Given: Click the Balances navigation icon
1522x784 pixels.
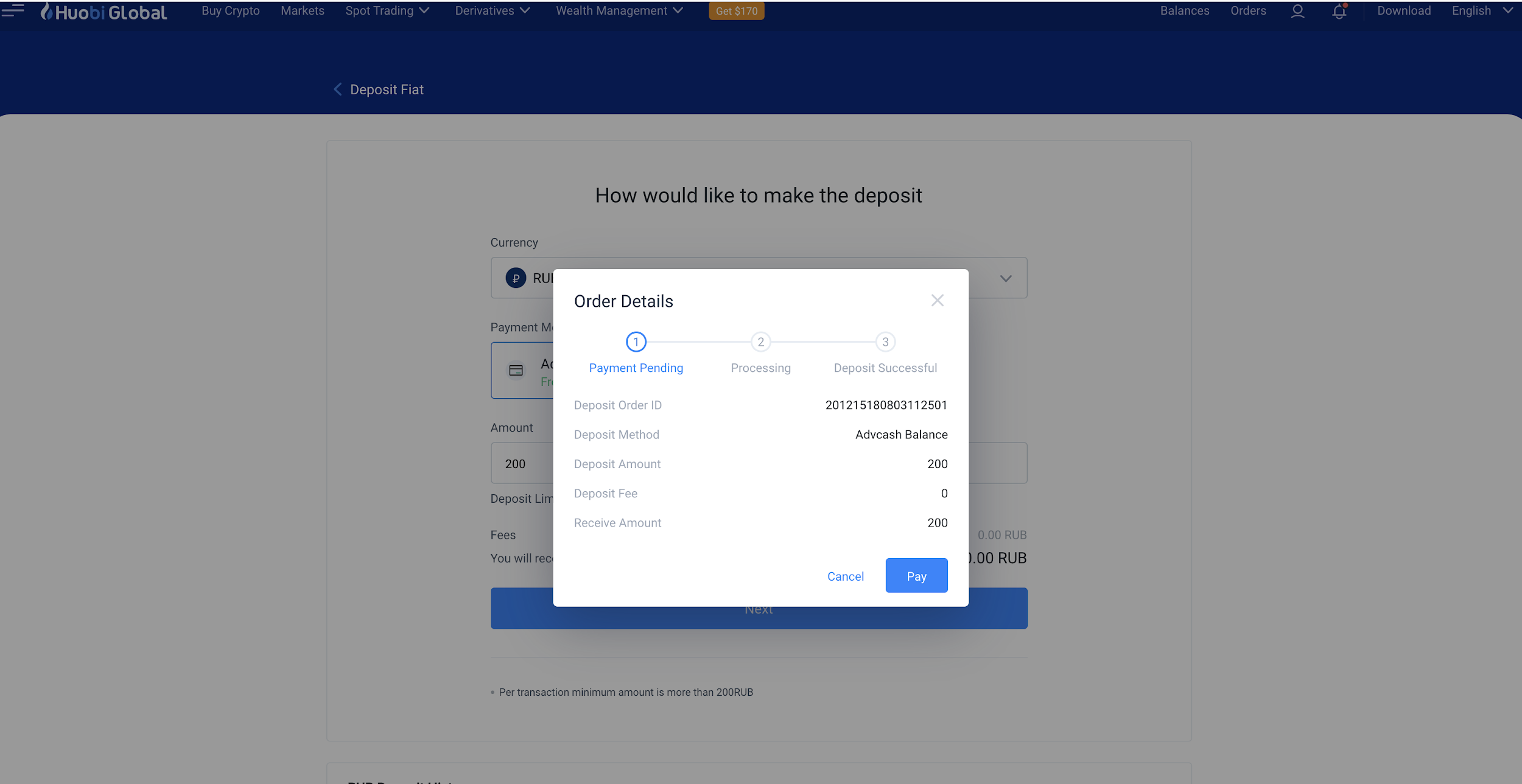Looking at the screenshot, I should coord(1184,11).
